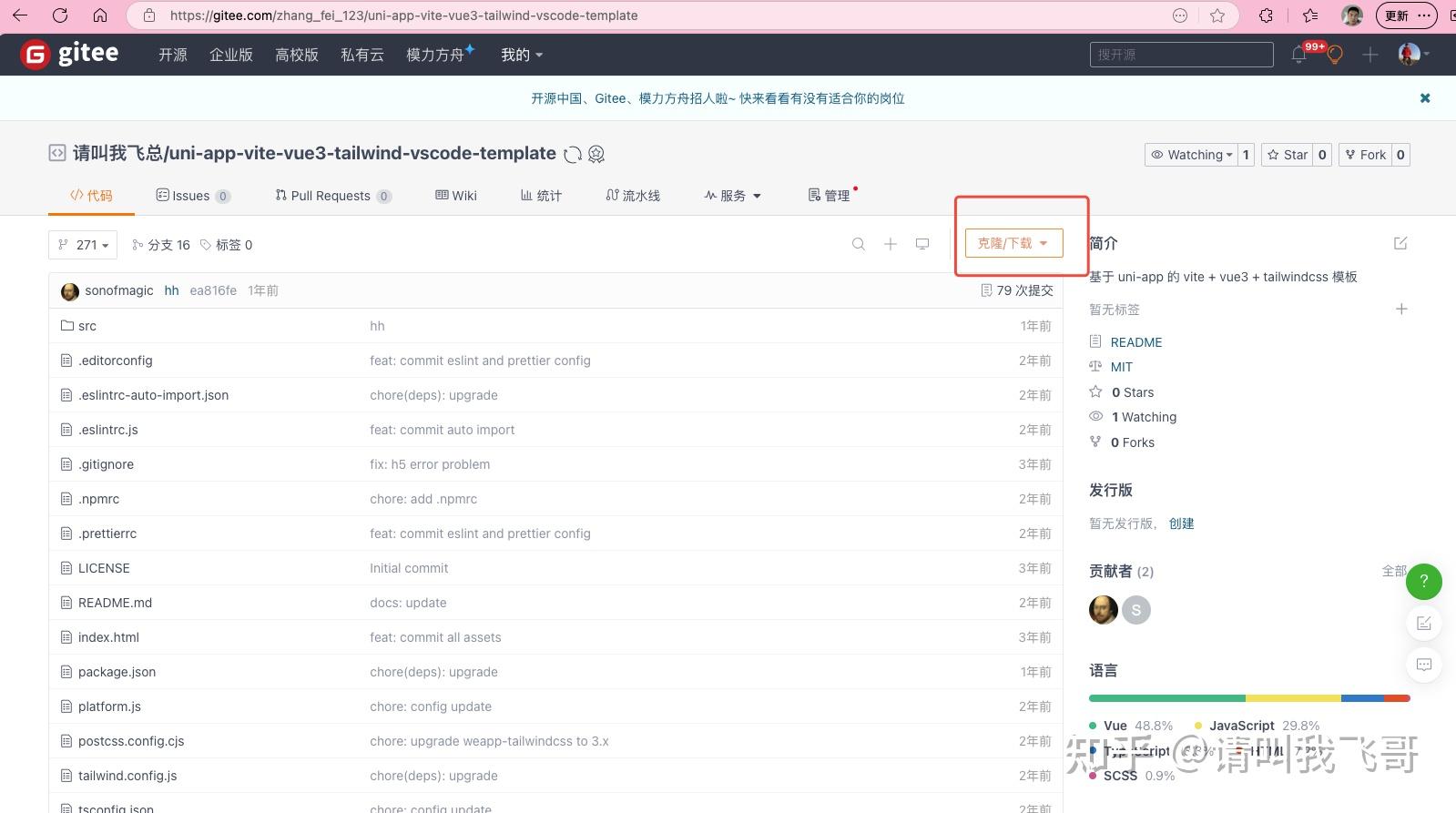The width and height of the screenshot is (1456, 813).
Task: Fork the repository
Action: pos(1364,155)
